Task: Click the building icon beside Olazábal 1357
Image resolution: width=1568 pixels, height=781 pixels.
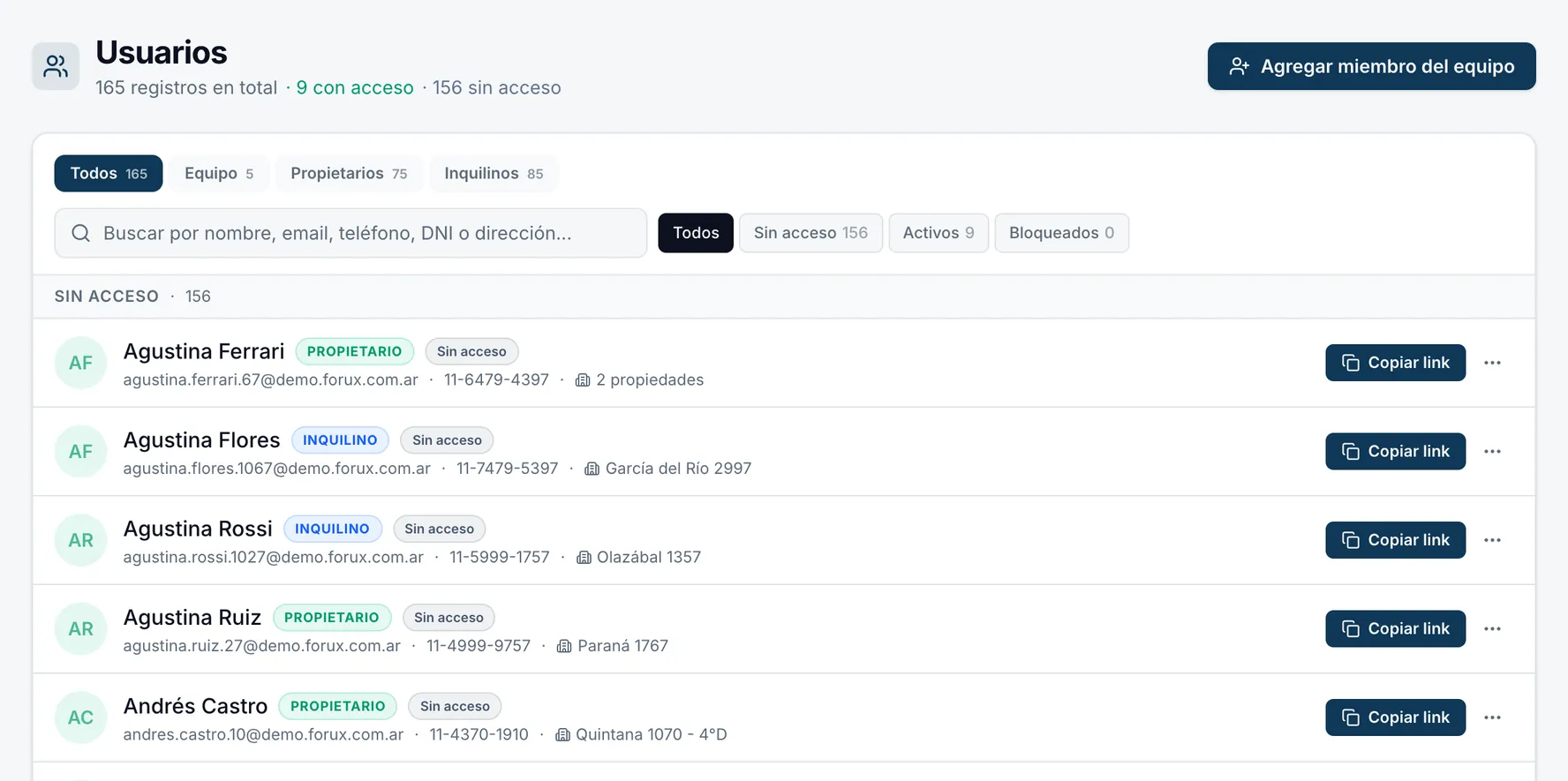Action: pyautogui.click(x=584, y=558)
